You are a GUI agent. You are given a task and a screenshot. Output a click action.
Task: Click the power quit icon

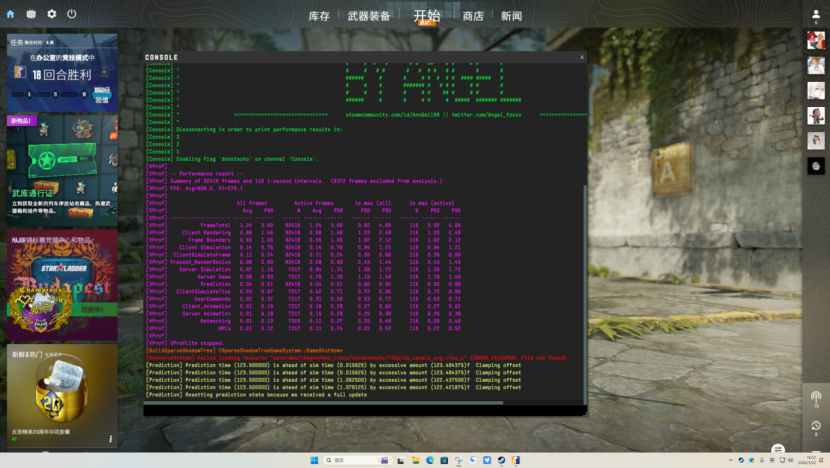click(x=71, y=14)
